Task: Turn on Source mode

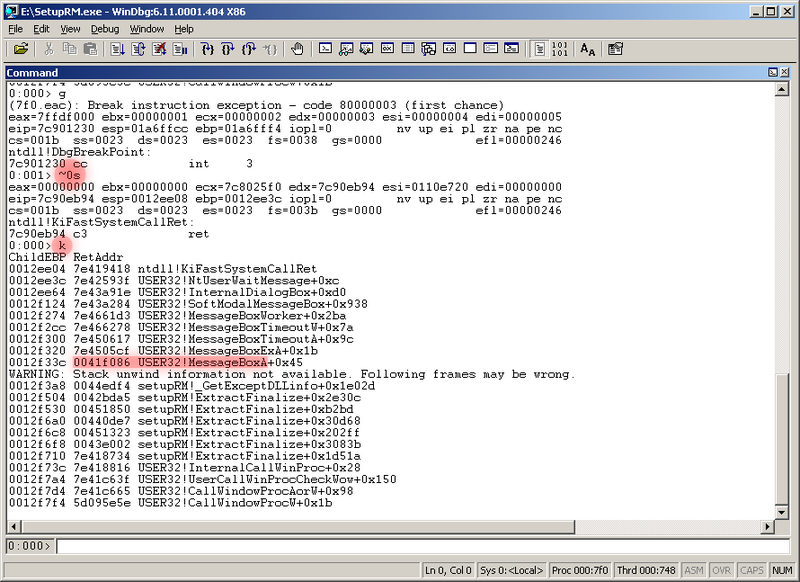Action: coord(539,49)
